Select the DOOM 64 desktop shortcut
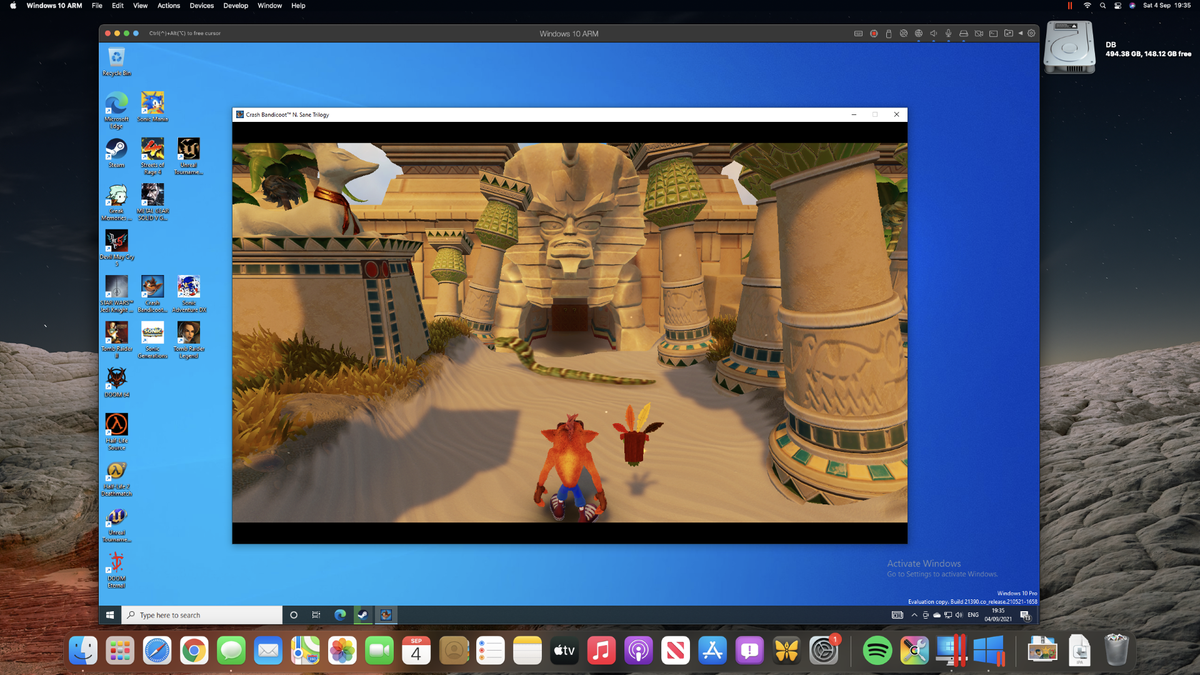The height and width of the screenshot is (675, 1200). pos(116,383)
